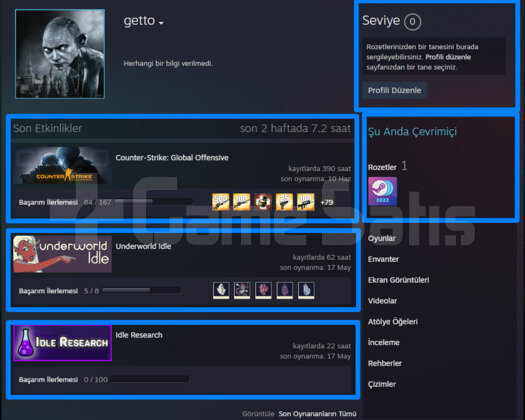This screenshot has height=420, width=525.
Task: Click Idle Research achievement progress bar 0 / 100
Action: 149,379
